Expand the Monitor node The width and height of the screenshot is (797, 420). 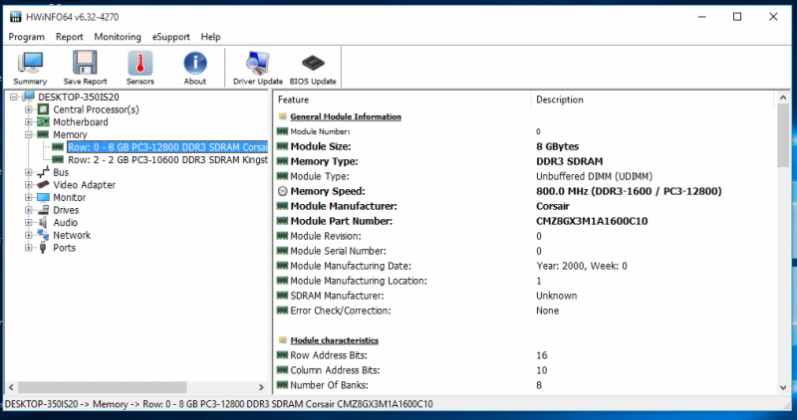tap(28, 197)
